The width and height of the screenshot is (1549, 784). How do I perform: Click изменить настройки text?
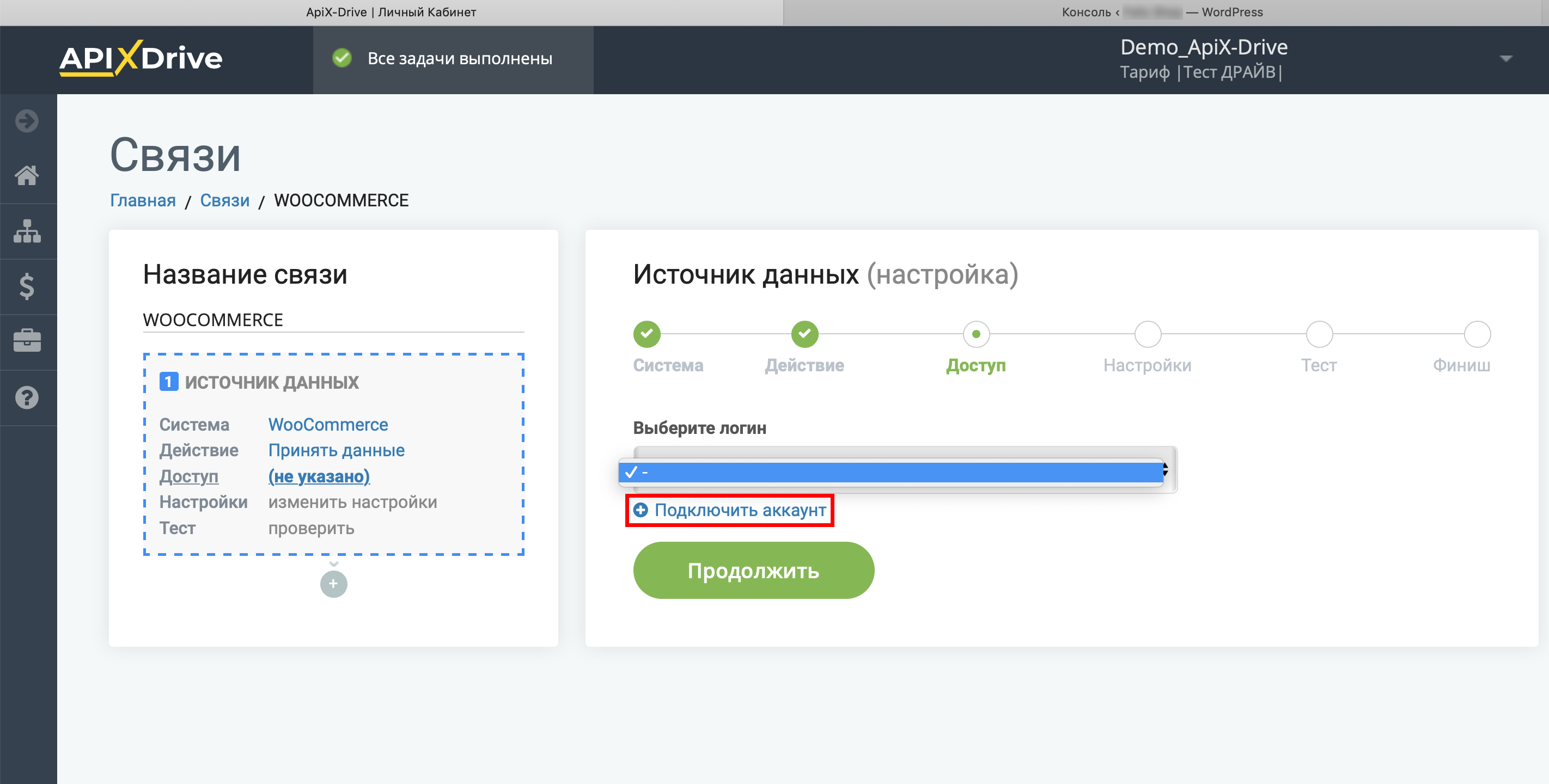coord(352,502)
